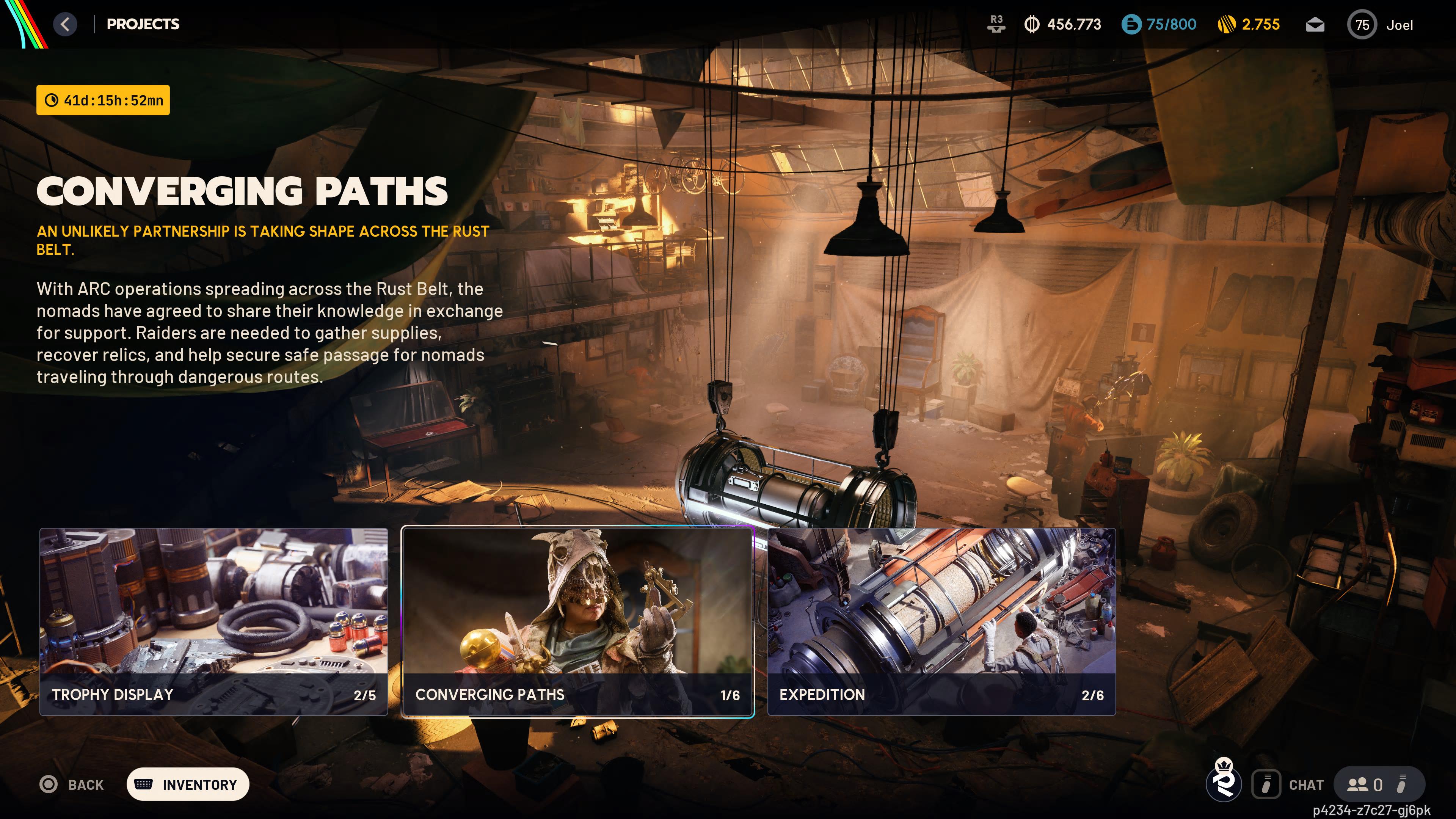Click the R3 stick prompt icon
This screenshot has width=1456, height=819.
pos(996,24)
